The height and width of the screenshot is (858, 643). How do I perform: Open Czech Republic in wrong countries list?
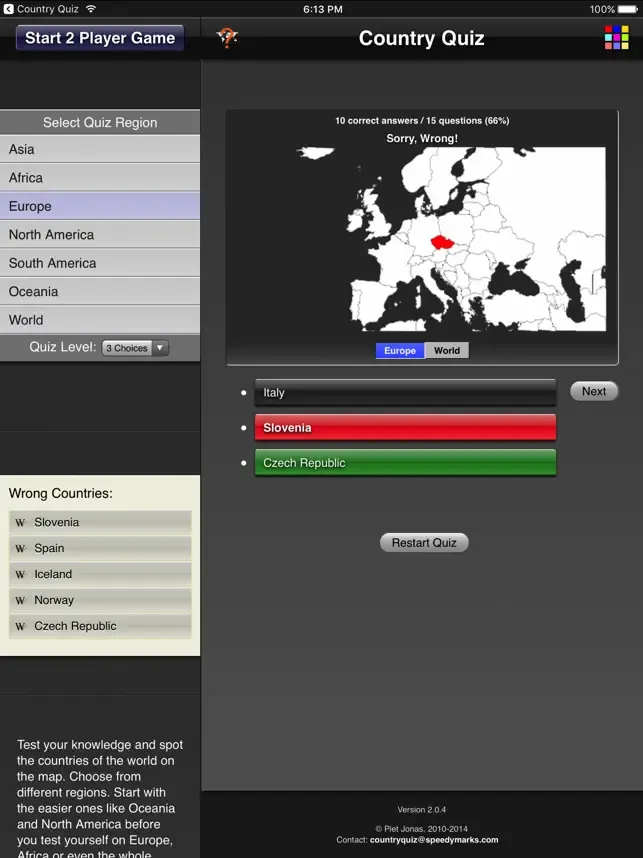point(100,627)
